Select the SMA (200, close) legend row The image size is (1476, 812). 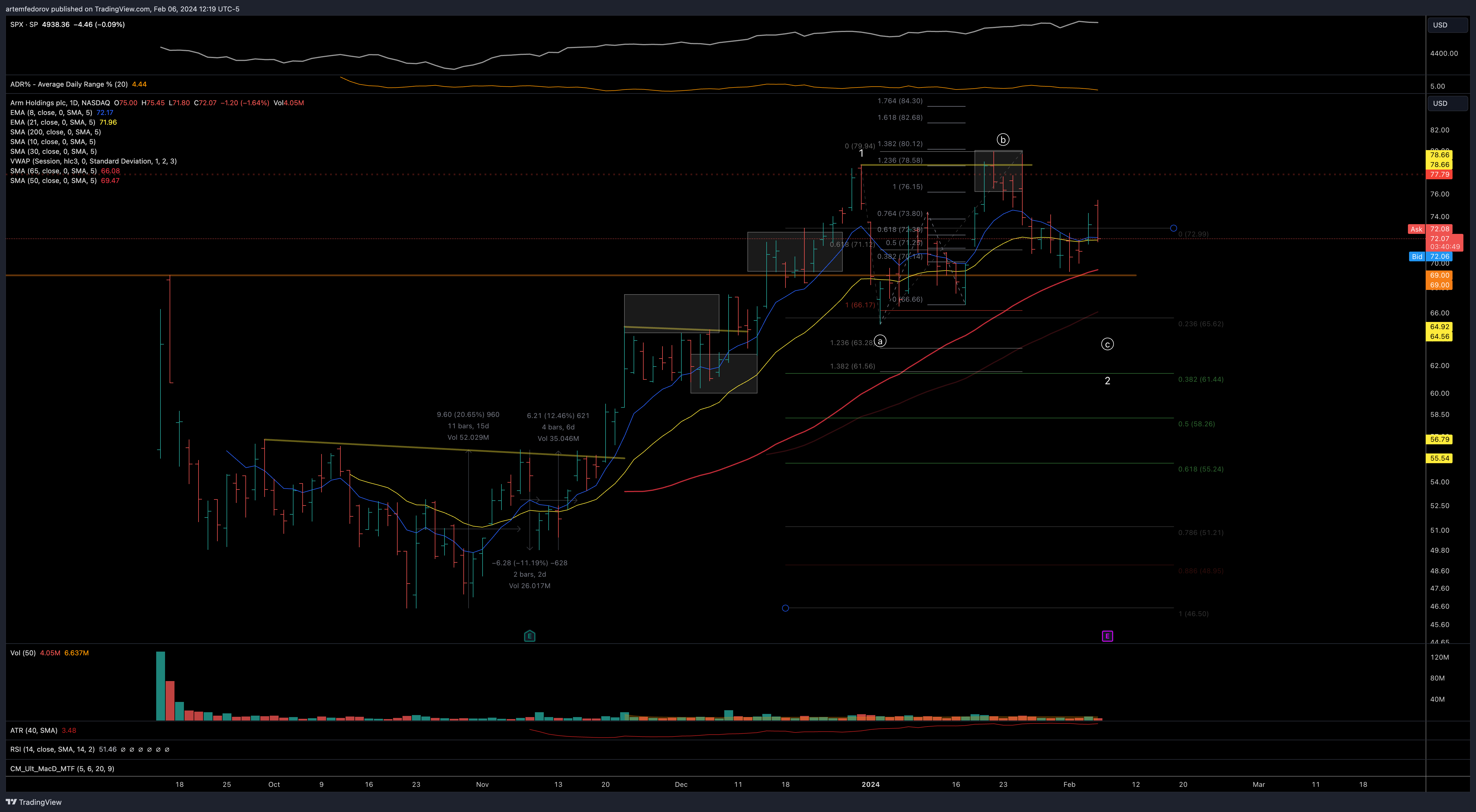point(55,132)
